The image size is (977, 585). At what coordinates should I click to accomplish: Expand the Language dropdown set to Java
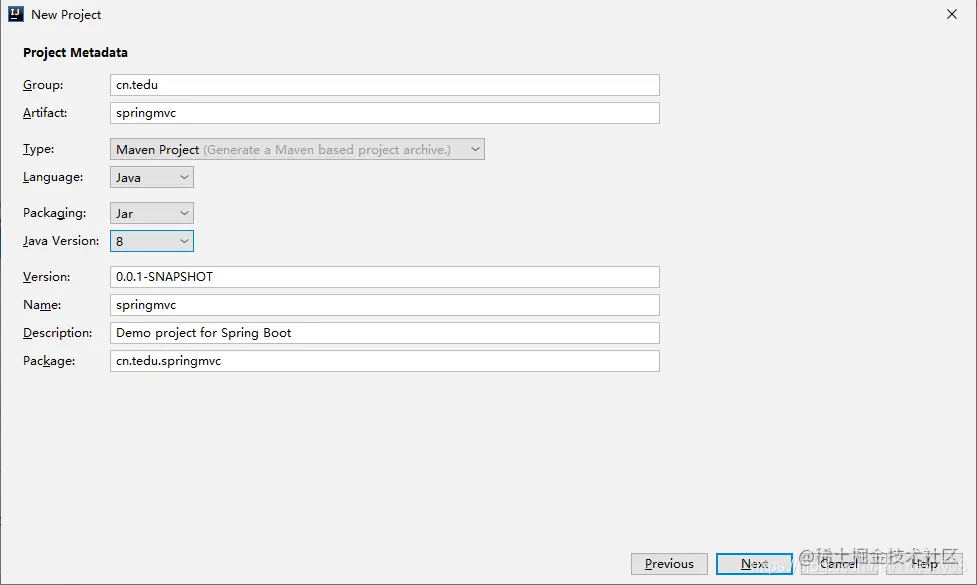tap(152, 178)
